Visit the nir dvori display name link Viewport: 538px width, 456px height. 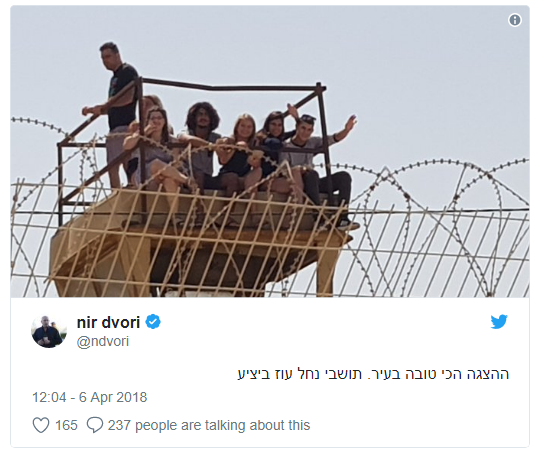[x=108, y=322]
